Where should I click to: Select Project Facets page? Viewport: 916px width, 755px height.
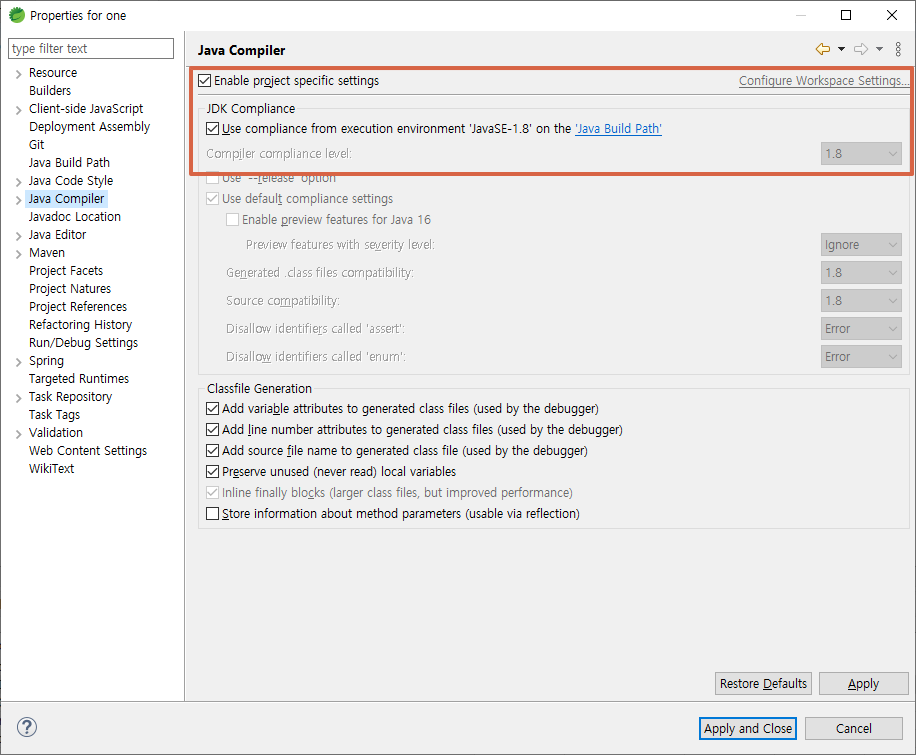[66, 271]
